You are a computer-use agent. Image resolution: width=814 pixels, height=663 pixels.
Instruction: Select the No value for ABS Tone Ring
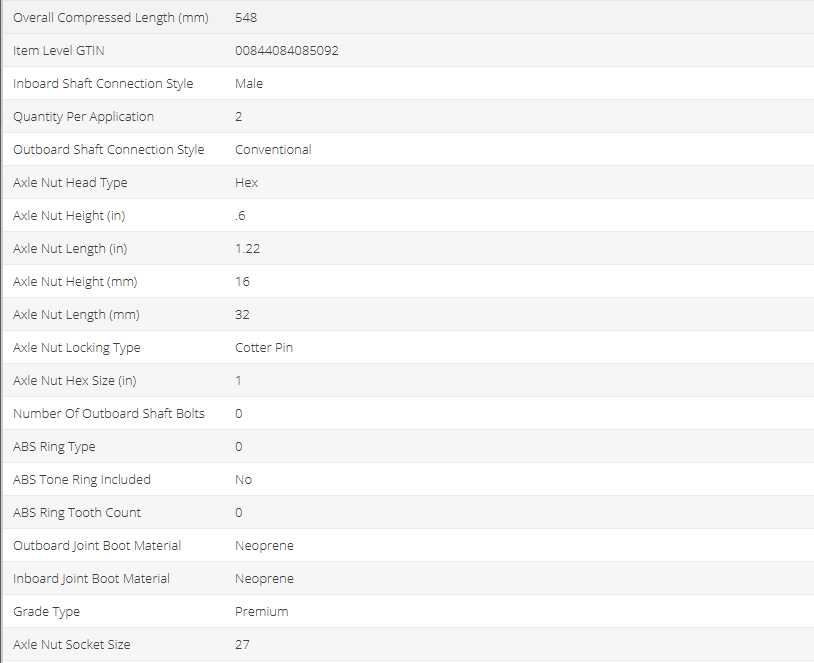pos(243,480)
